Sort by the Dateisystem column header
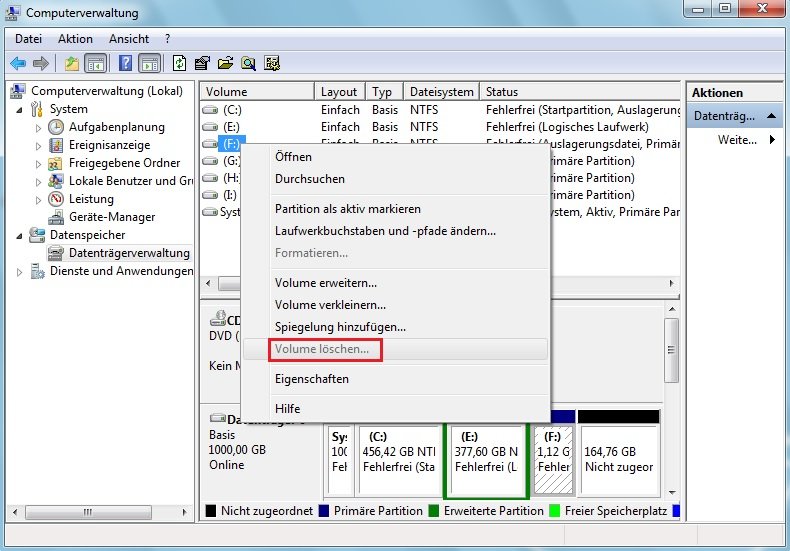This screenshot has height=551, width=790. tap(441, 92)
